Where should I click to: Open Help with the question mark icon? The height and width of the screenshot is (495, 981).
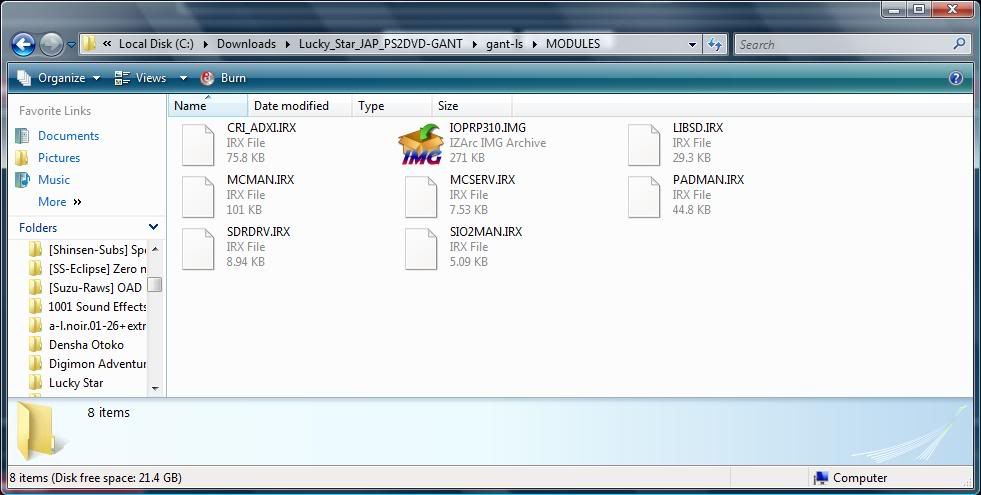tap(955, 78)
